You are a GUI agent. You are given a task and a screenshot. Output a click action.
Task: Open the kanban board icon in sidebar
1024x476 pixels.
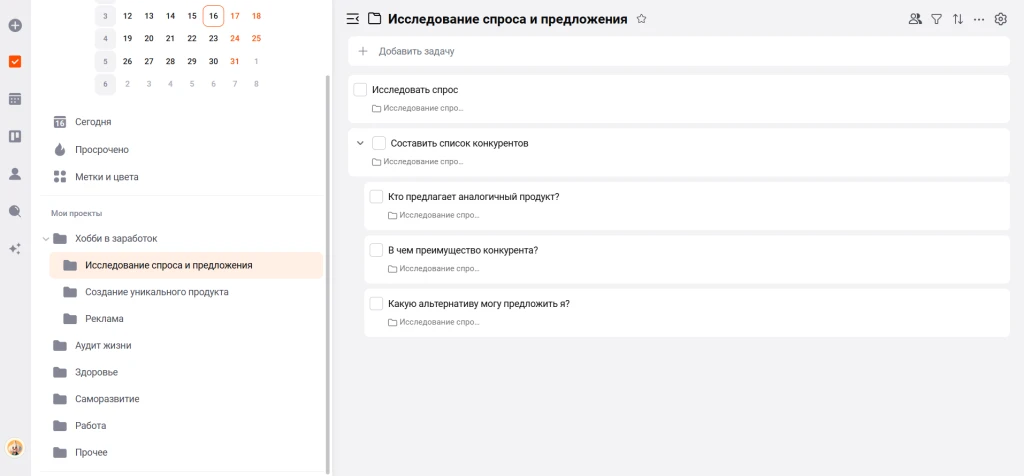(x=15, y=136)
